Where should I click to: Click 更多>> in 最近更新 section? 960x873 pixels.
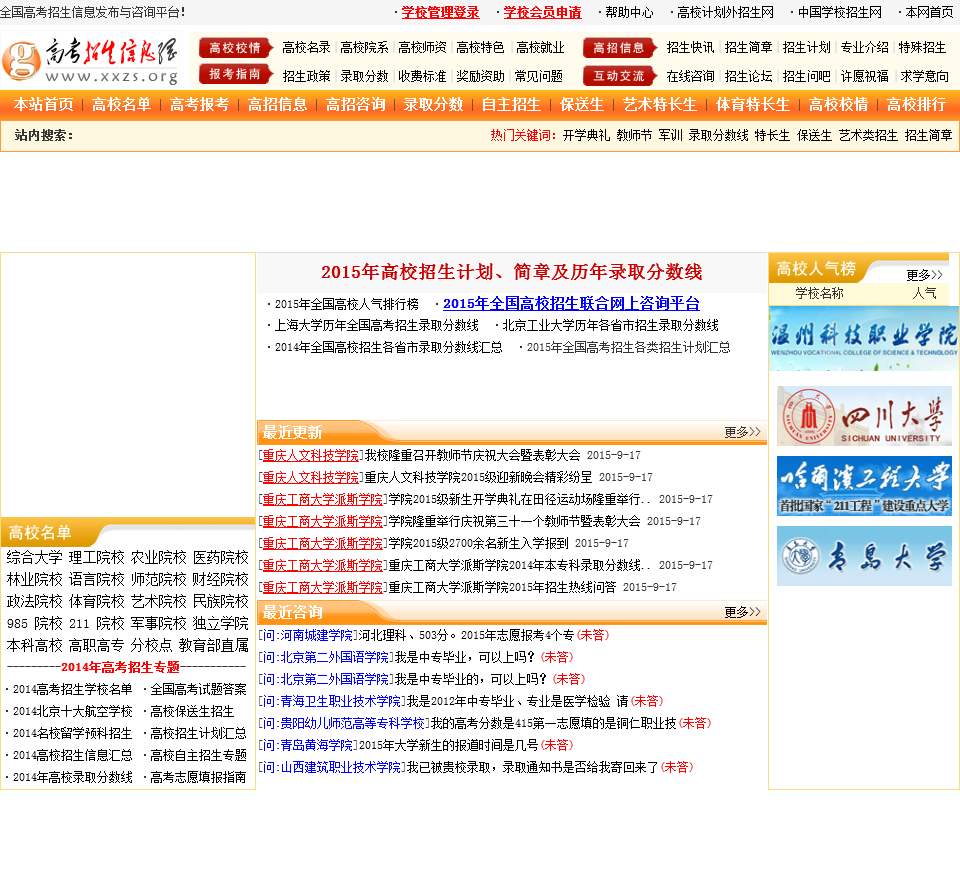[742, 432]
